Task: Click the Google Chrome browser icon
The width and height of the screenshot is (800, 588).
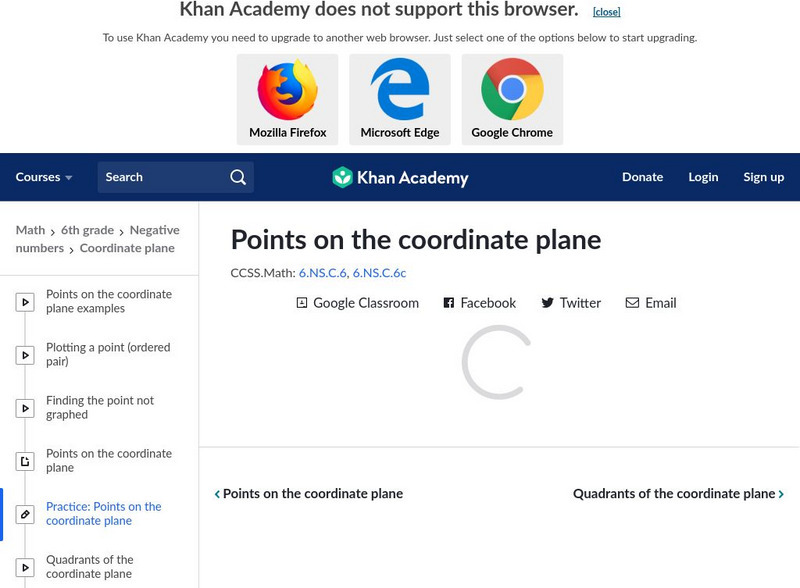Action: pos(512,90)
